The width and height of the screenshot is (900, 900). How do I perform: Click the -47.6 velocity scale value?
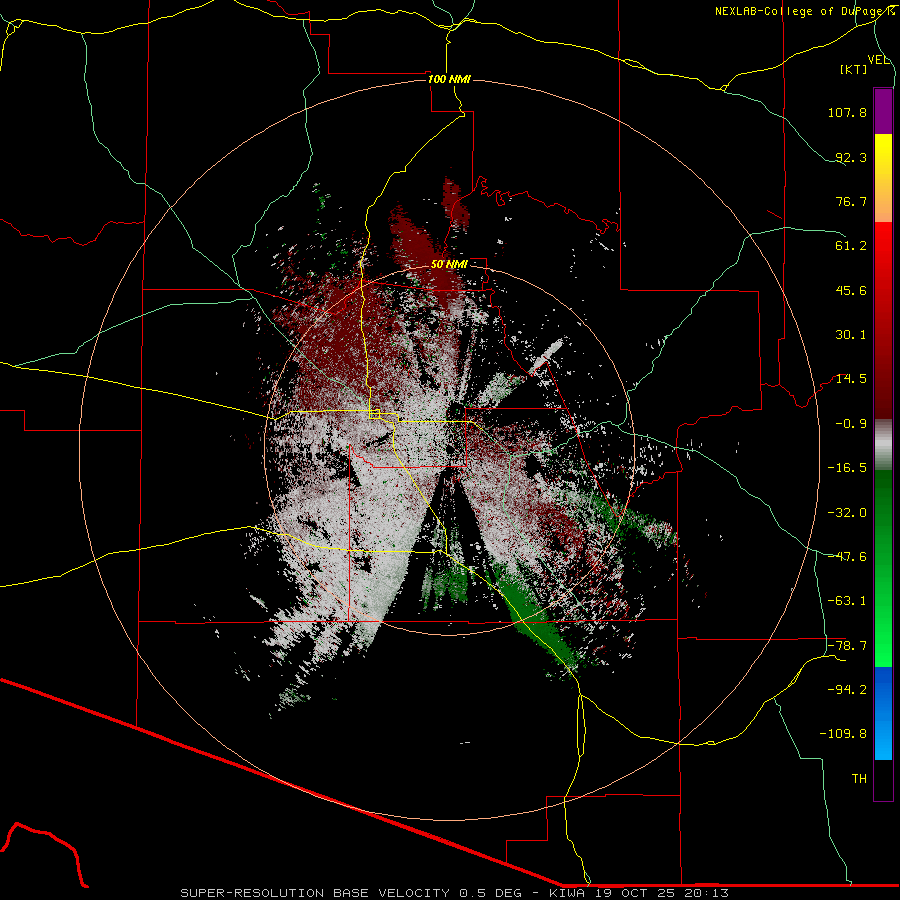pyautogui.click(x=847, y=557)
